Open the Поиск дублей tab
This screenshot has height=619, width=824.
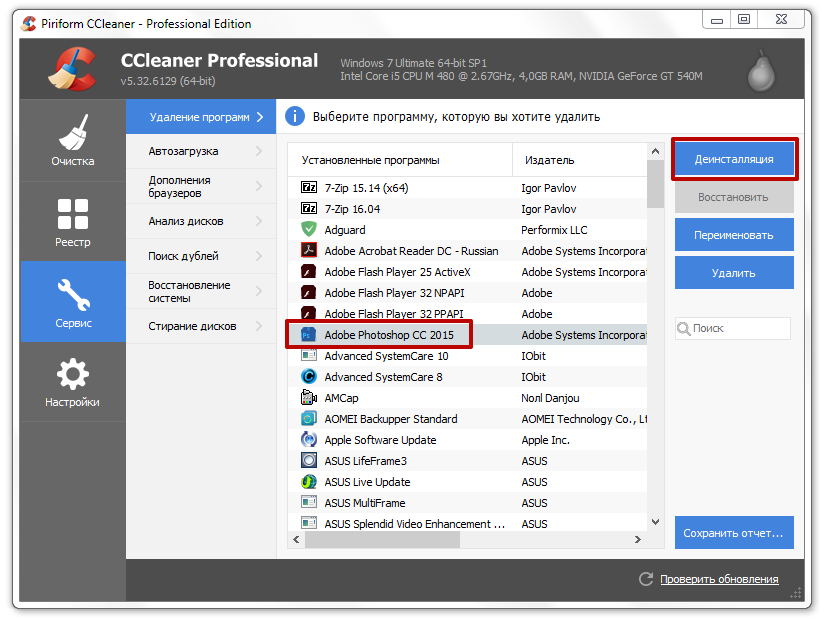[201, 256]
